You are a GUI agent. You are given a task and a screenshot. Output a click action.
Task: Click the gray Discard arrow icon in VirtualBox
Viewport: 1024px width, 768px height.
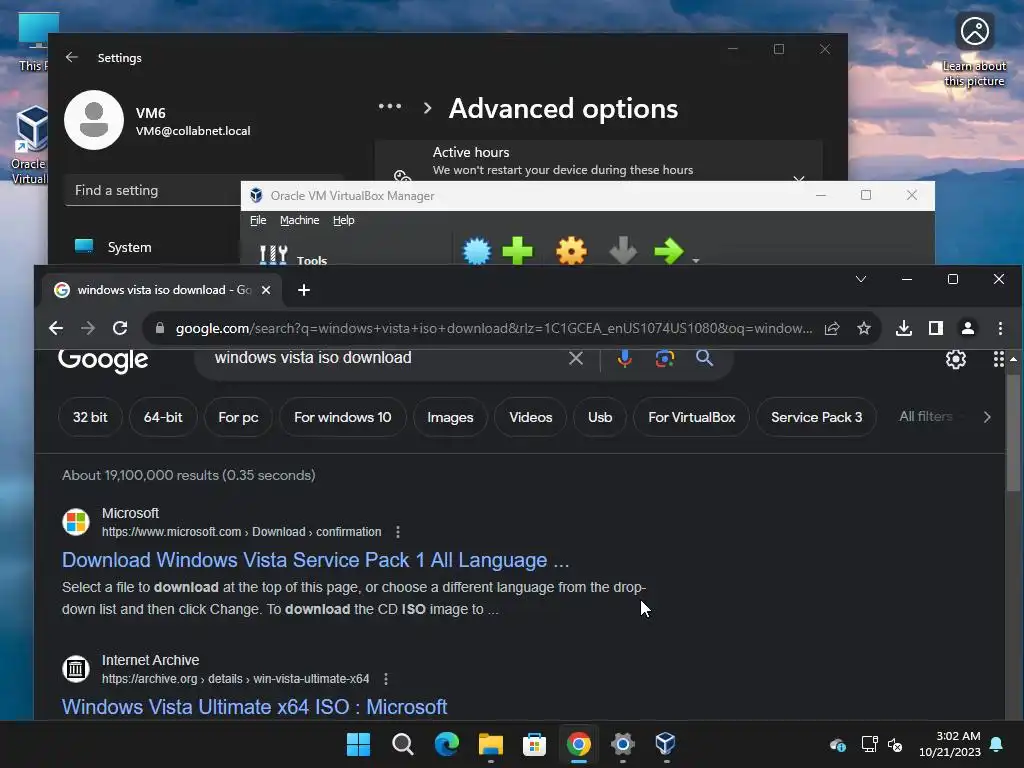622,251
